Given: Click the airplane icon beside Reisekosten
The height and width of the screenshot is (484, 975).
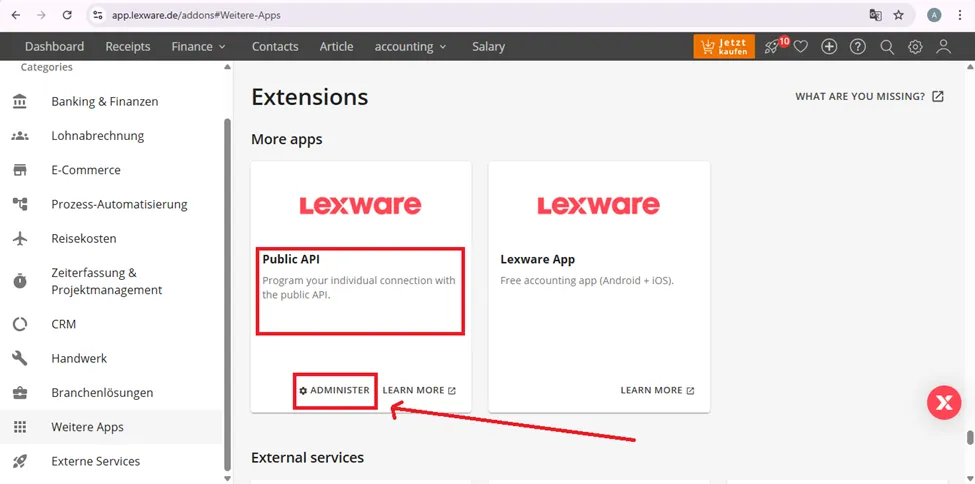Looking at the screenshot, I should click(20, 238).
